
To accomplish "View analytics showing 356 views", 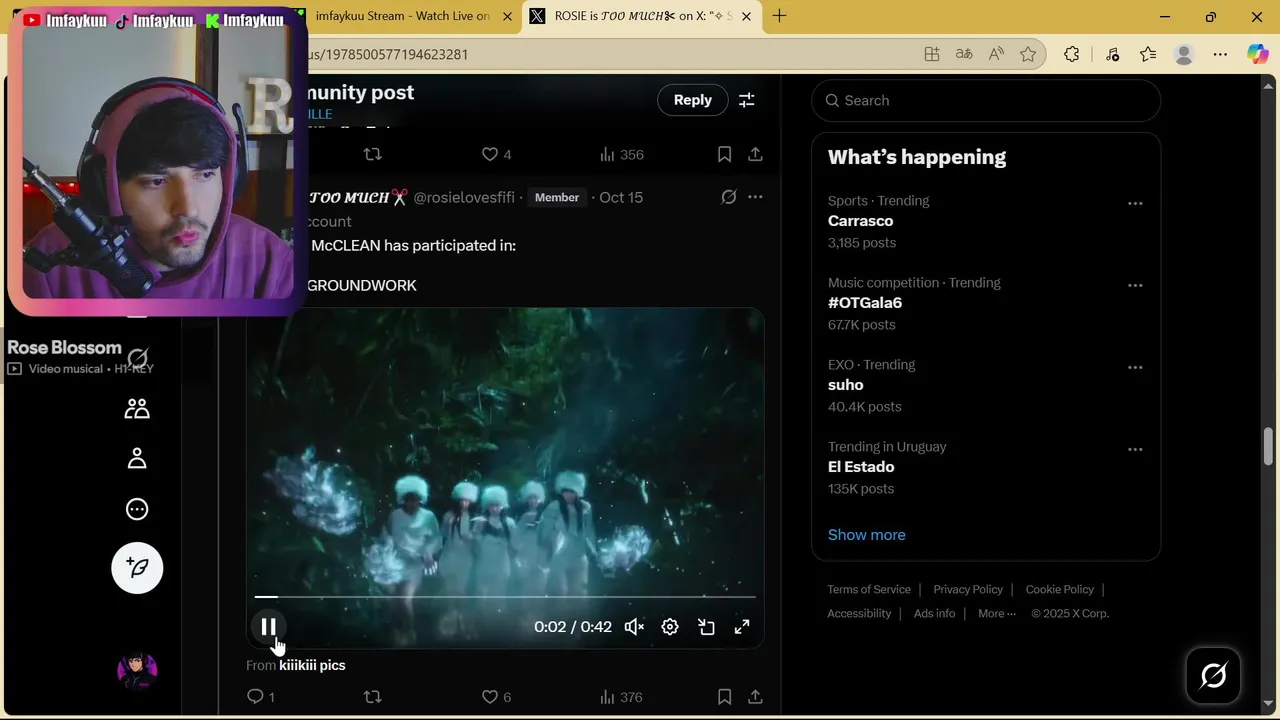I will 621,154.
